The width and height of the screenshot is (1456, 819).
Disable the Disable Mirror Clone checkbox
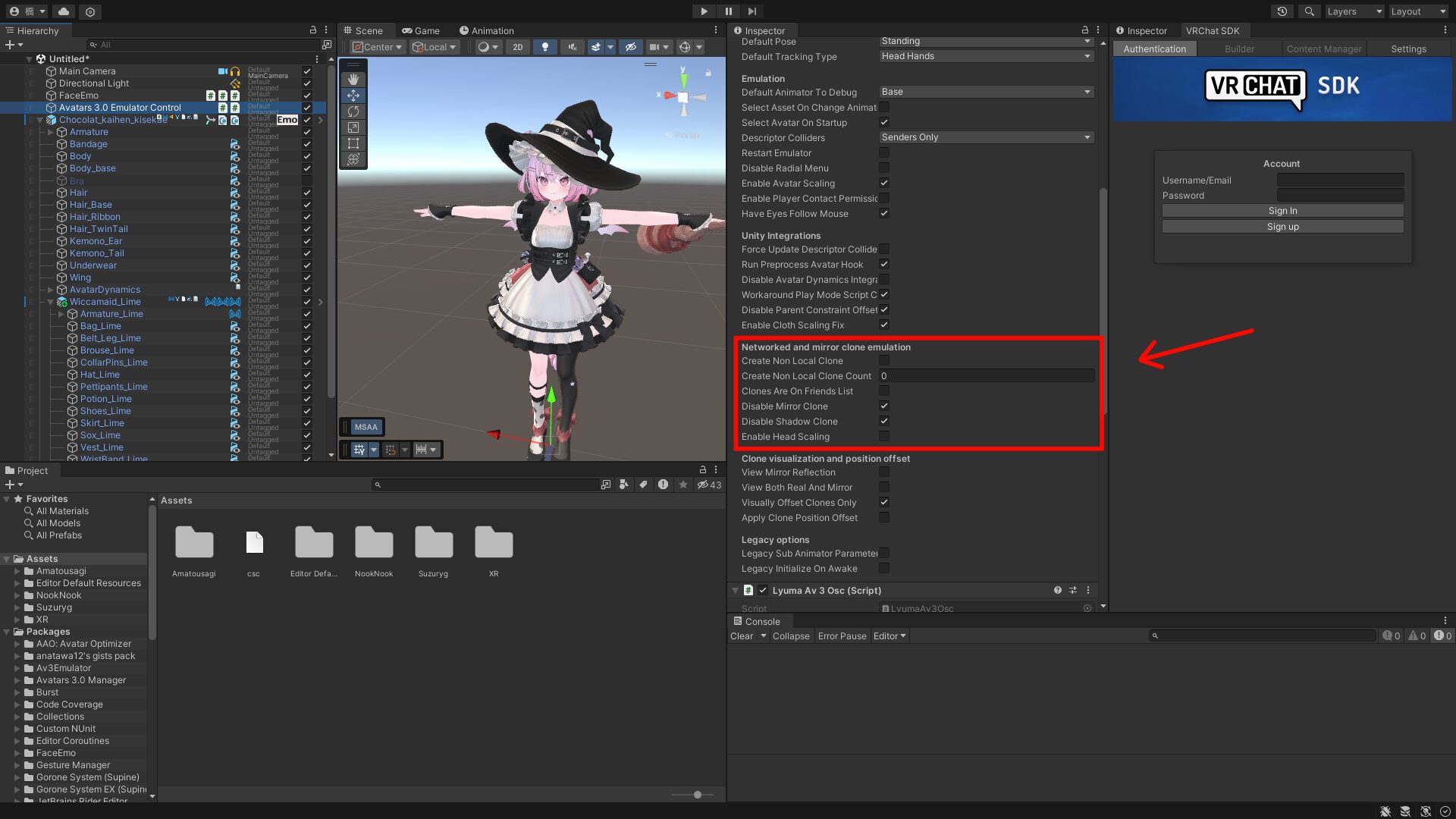(884, 406)
